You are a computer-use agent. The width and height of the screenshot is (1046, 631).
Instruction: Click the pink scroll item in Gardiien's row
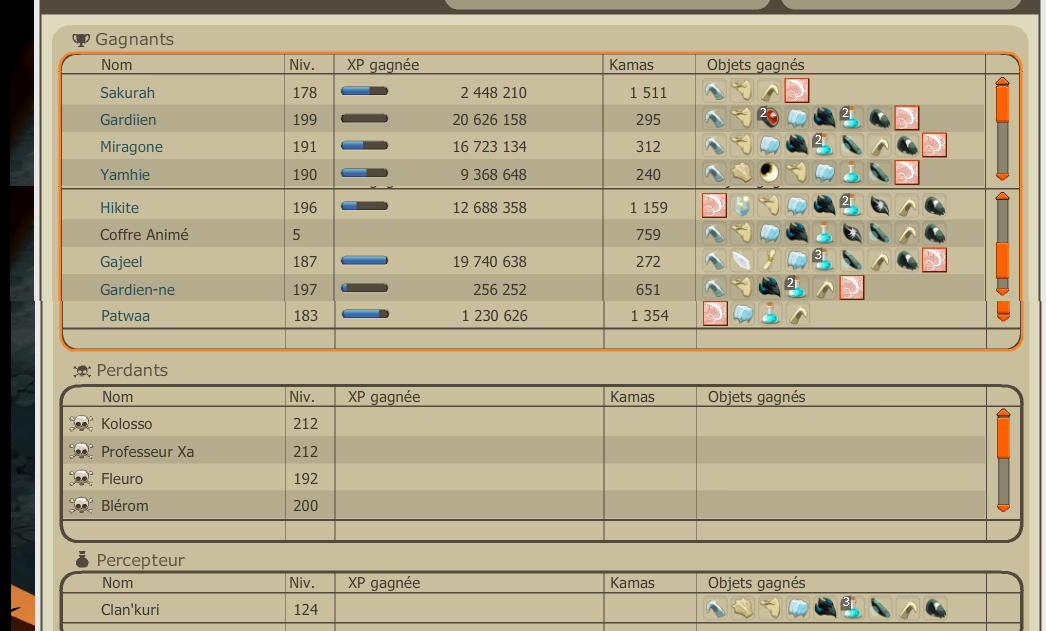907,118
